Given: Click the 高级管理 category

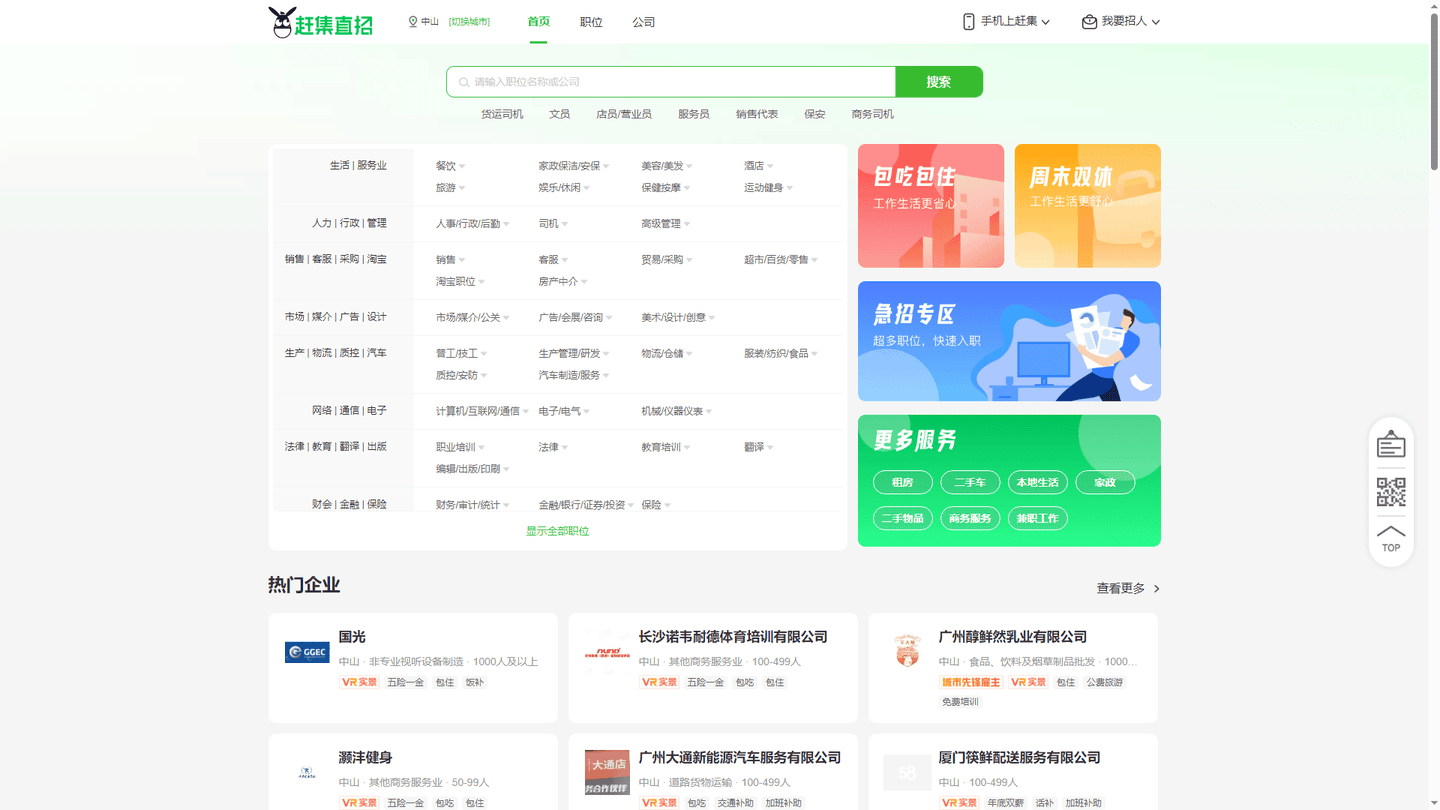Looking at the screenshot, I should click(x=661, y=224).
